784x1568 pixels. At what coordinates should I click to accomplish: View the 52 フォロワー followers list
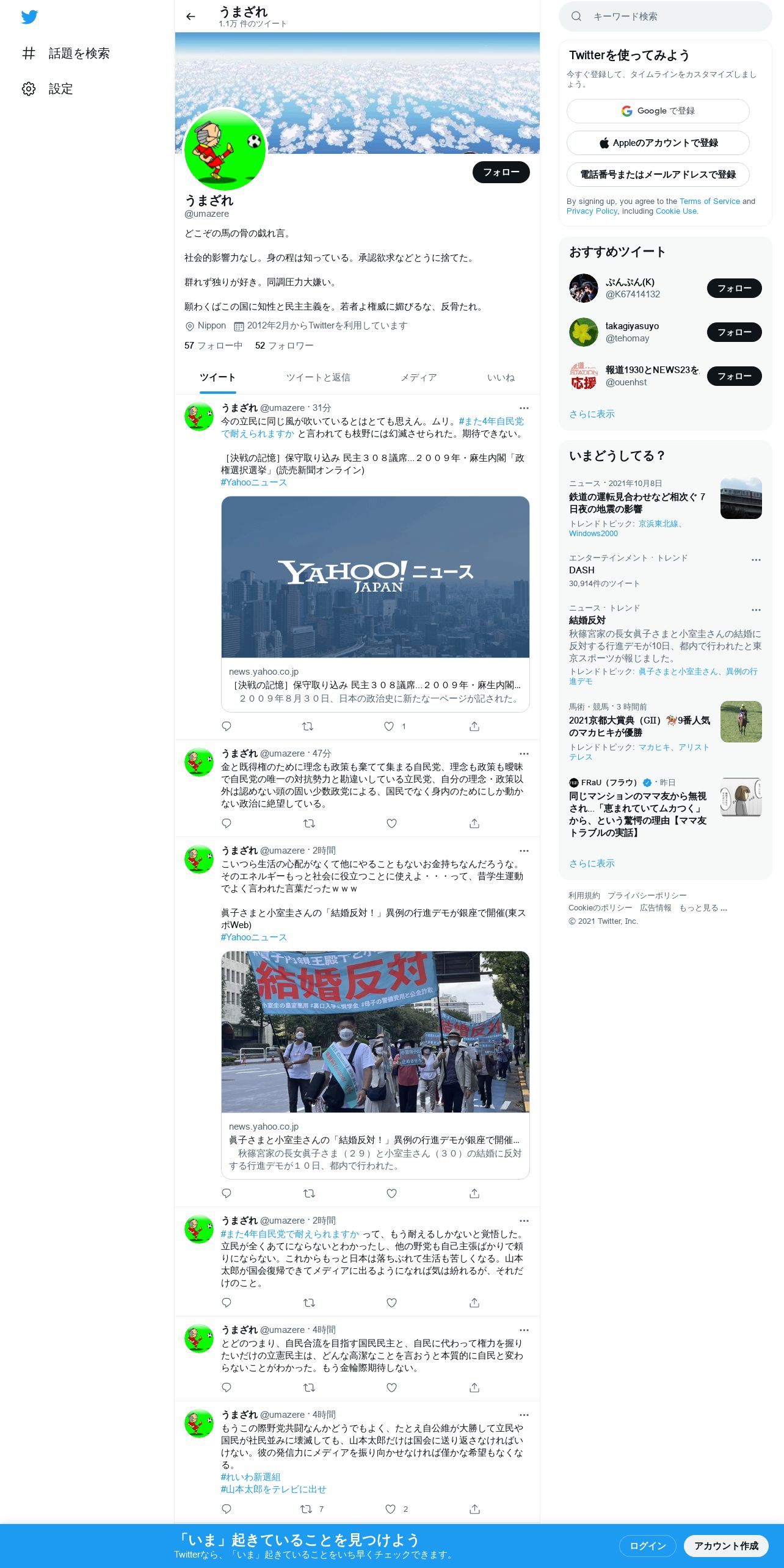(x=285, y=346)
